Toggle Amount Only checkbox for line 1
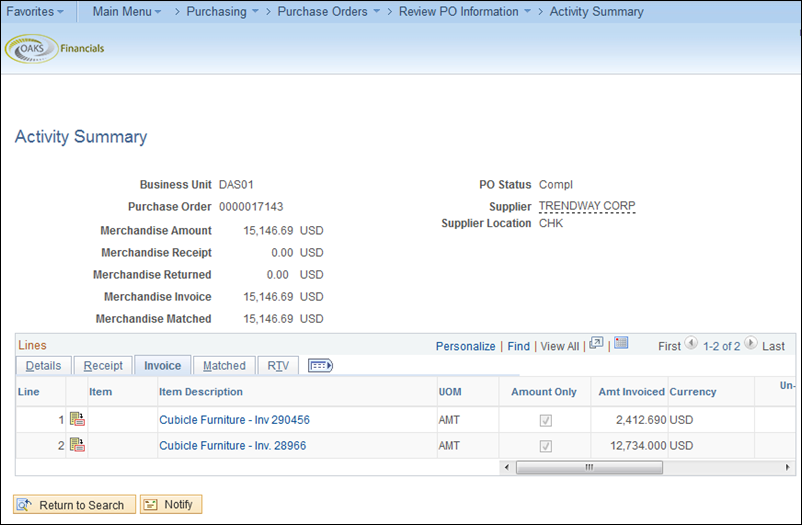The height and width of the screenshot is (525, 802). click(x=545, y=421)
